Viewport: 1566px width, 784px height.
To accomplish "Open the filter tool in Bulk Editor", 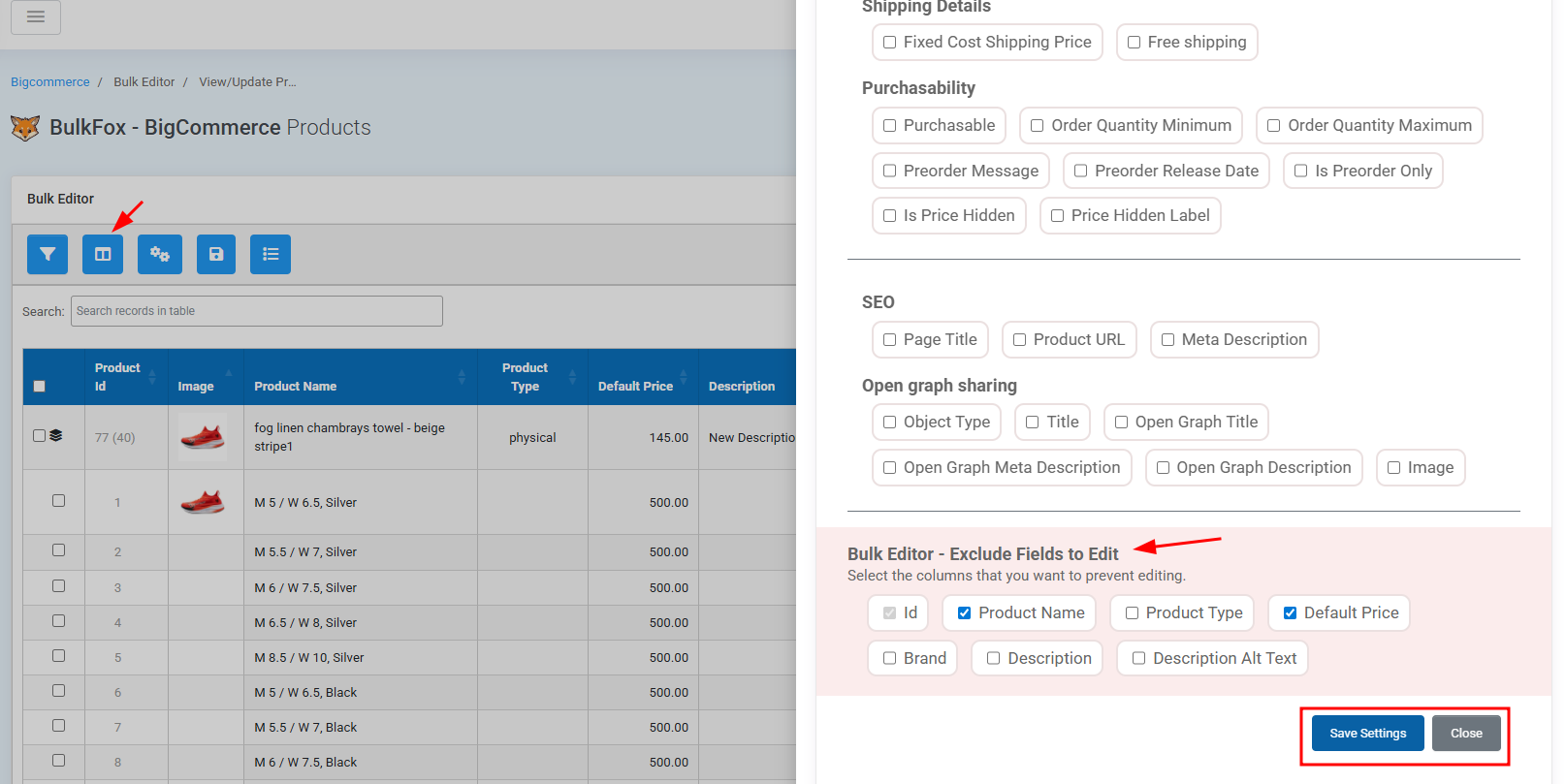I will coord(48,254).
